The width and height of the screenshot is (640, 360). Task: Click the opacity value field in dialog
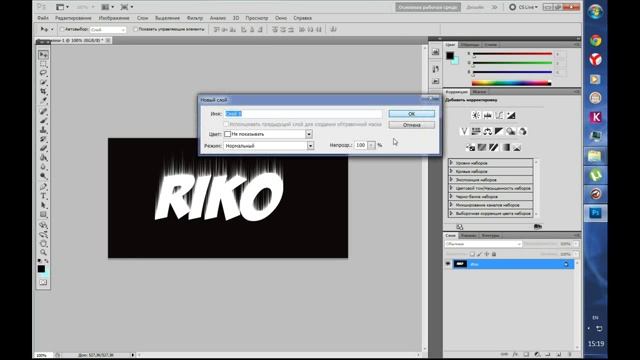point(360,145)
